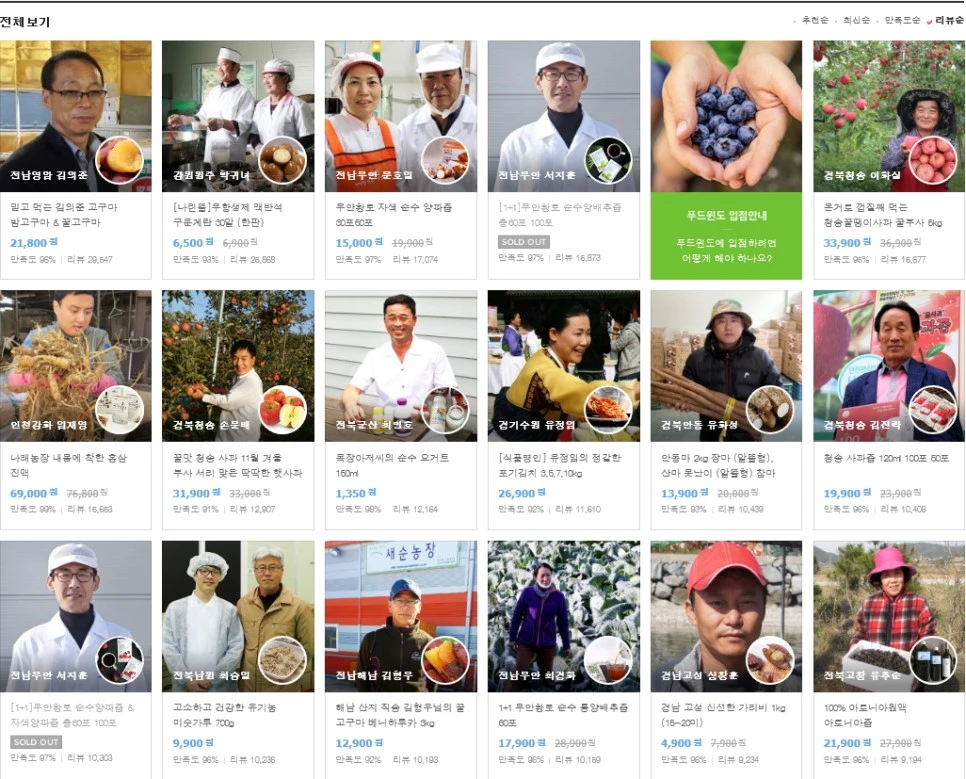Open the 유정임의 정갈한 포기김치 product link

pyautogui.click(x=560, y=465)
